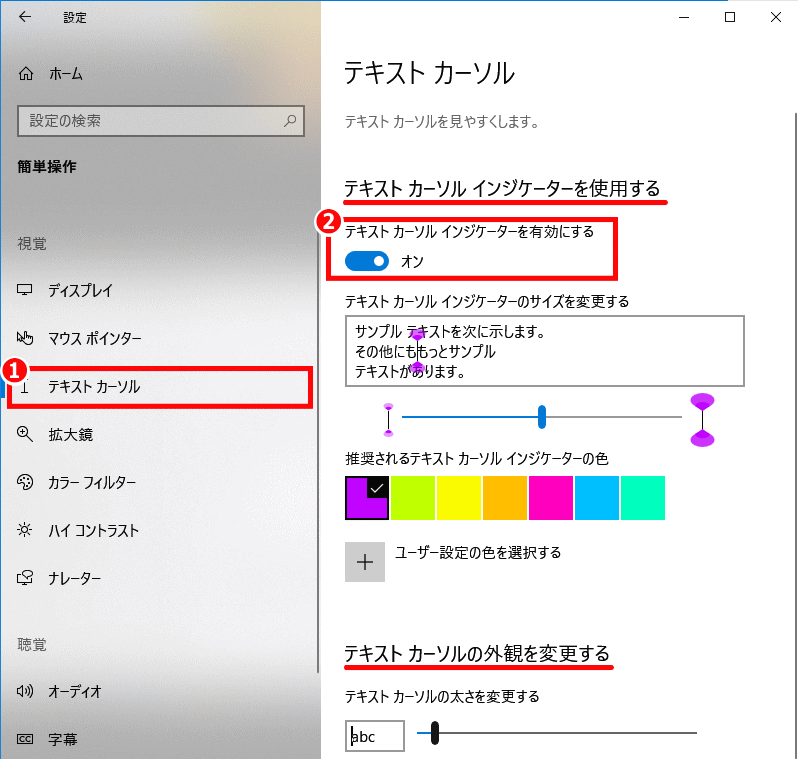The image size is (798, 759).
Task: Select the purple indicator color swatch
Action: pyautogui.click(x=367, y=498)
